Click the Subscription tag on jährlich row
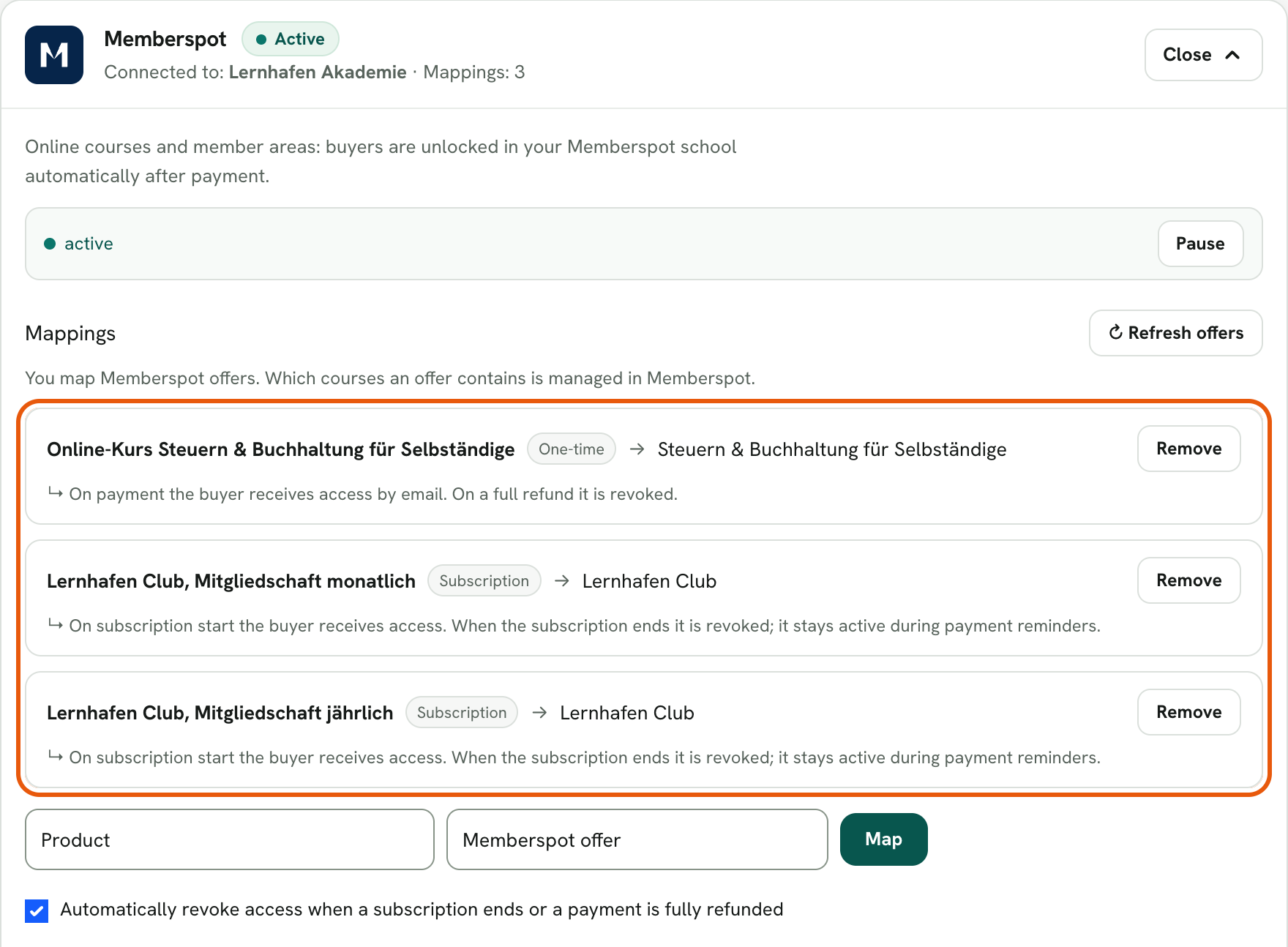This screenshot has width=1288, height=947. pyautogui.click(x=462, y=712)
